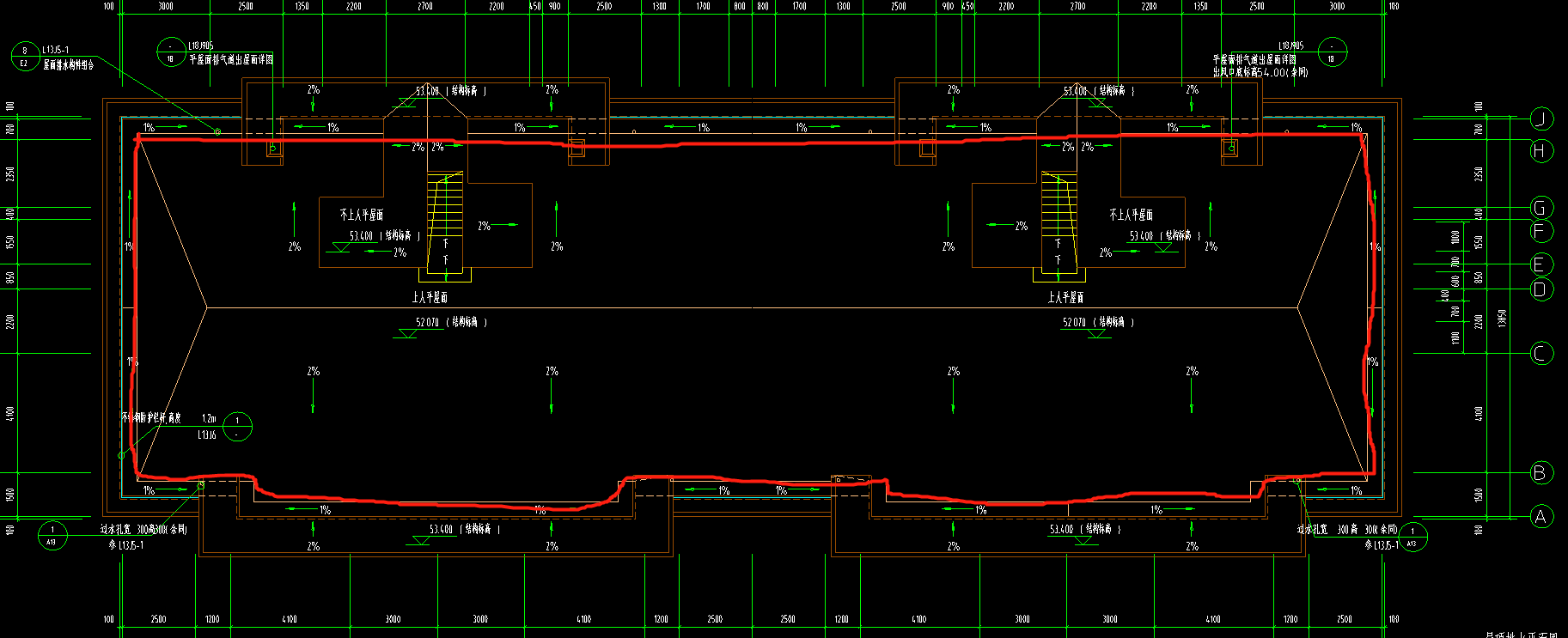Select the index bubble beside L13J6
1568x638 pixels.
coord(238,427)
